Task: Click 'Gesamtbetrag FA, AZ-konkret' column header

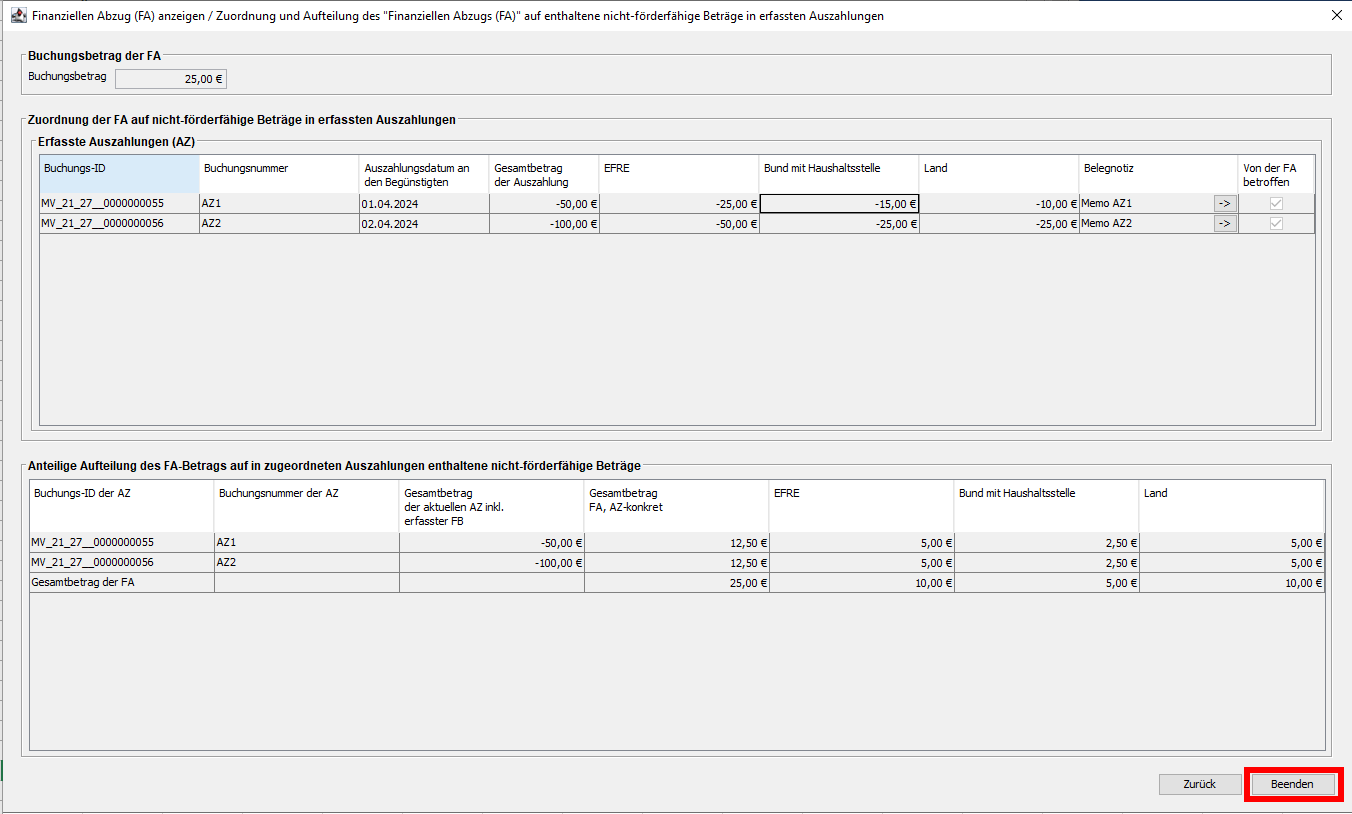Action: pos(676,505)
